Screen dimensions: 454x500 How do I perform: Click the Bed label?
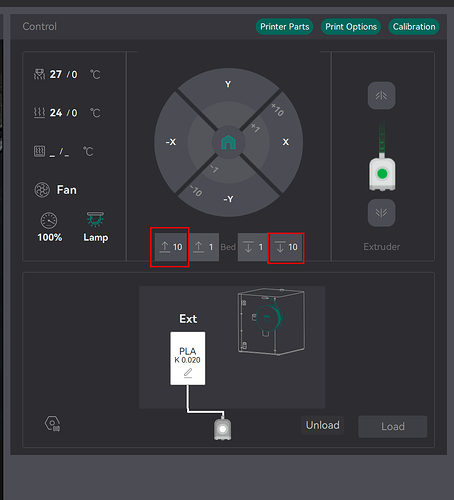click(228, 247)
